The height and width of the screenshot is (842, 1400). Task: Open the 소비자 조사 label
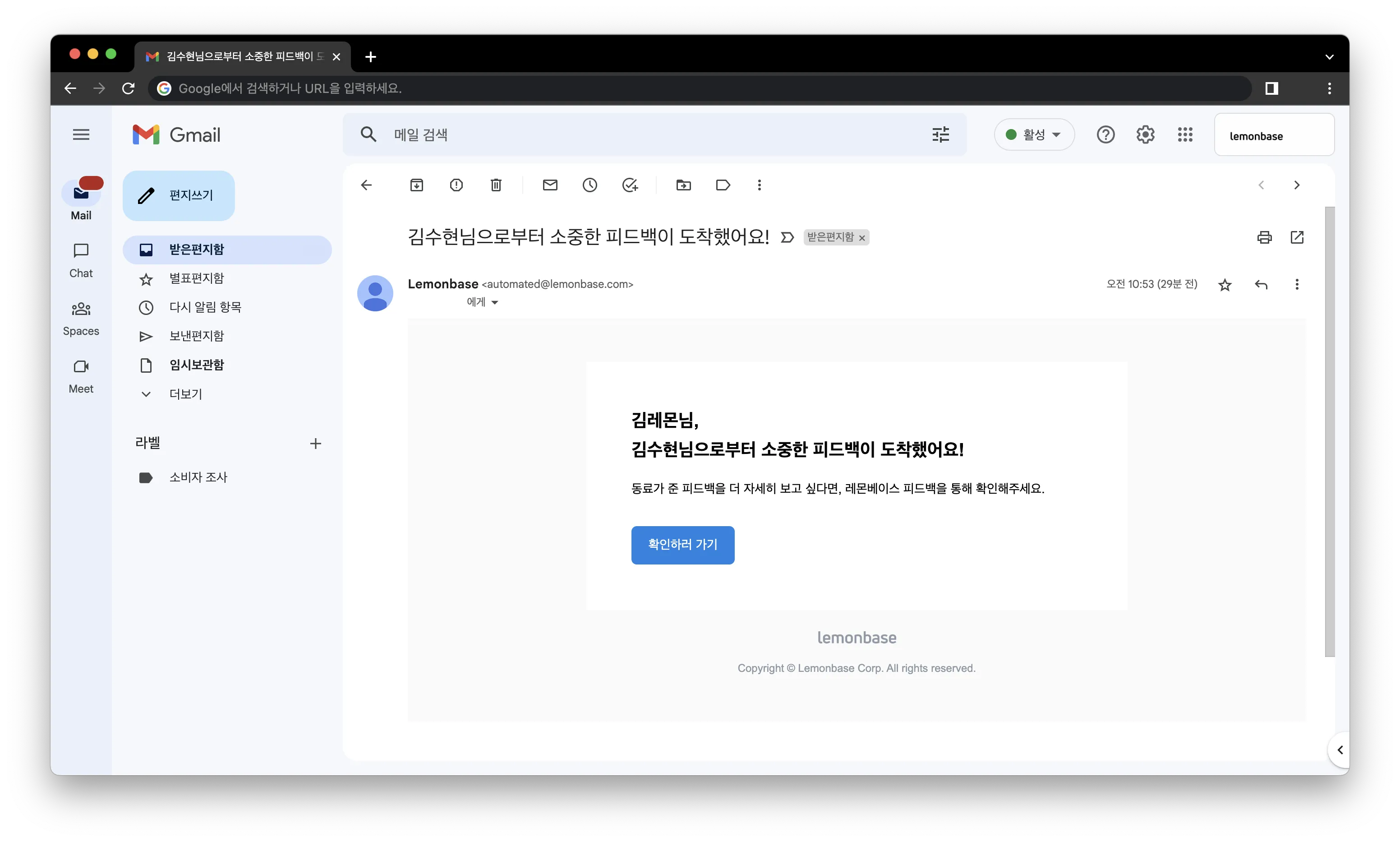point(227,477)
